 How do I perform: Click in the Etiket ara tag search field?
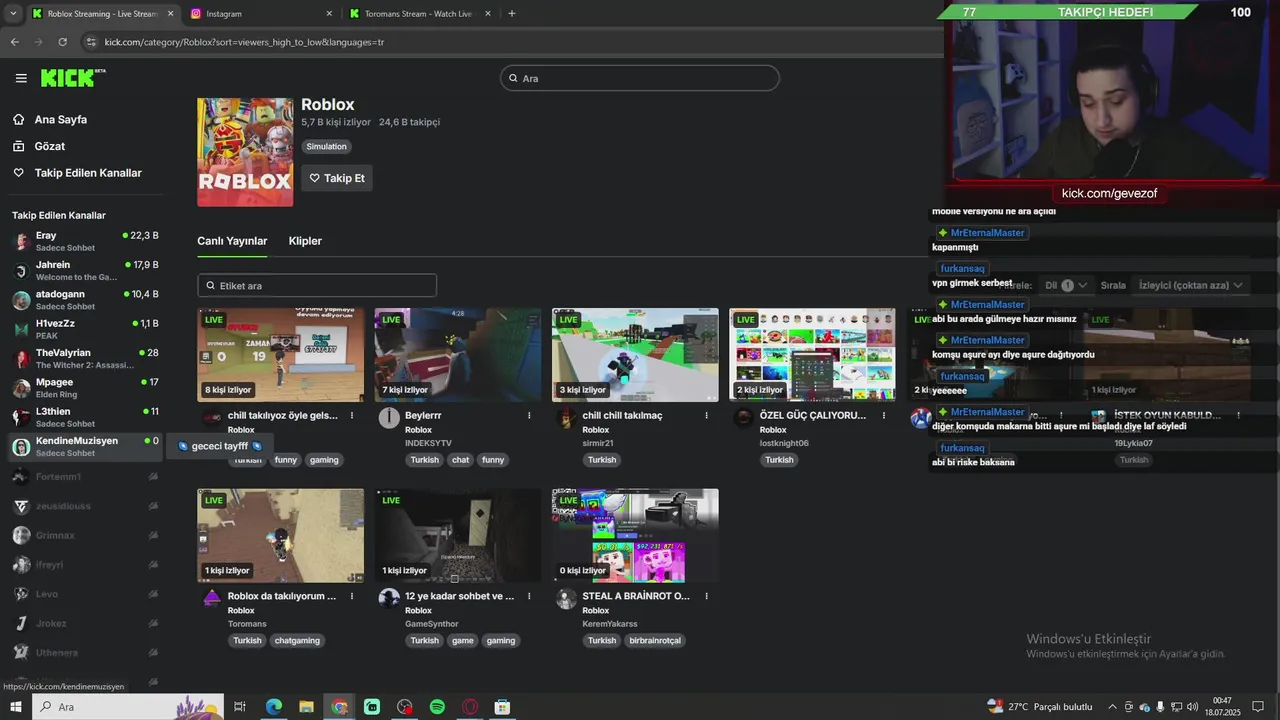317,286
